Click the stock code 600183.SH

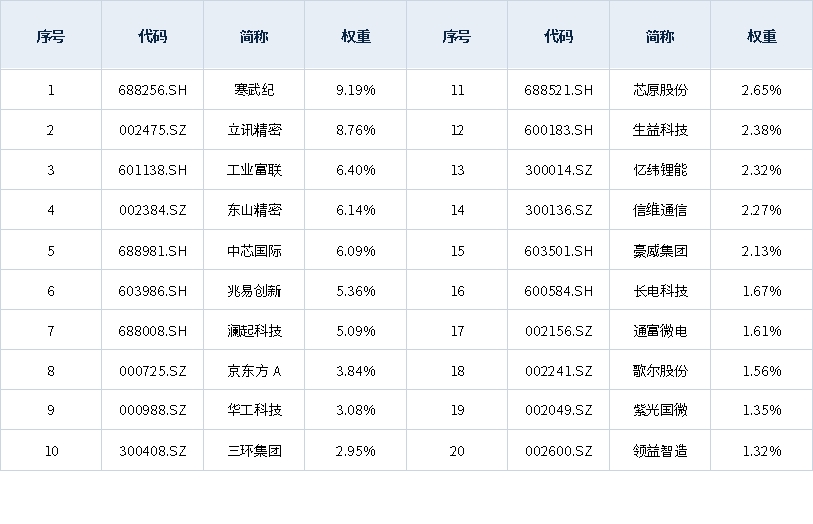pyautogui.click(x=558, y=130)
